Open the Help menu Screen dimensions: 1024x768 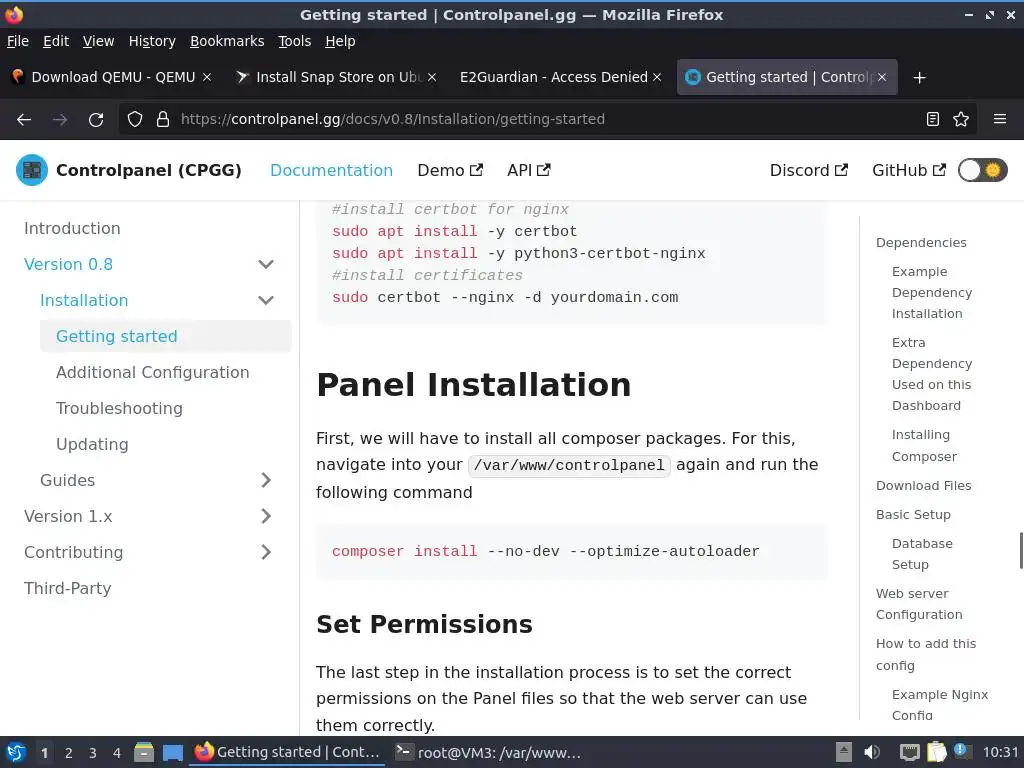[x=340, y=41]
